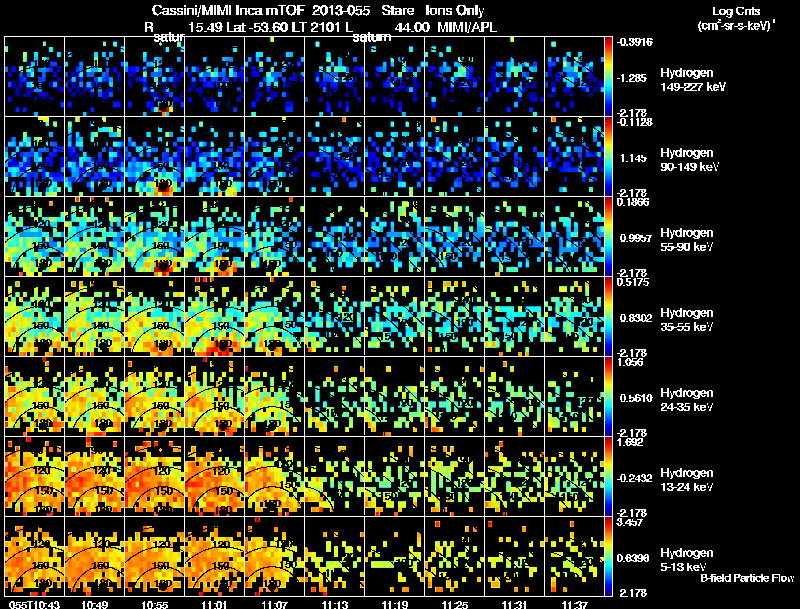Select the 10:55 time label
This screenshot has width=800, height=609.
[x=155, y=605]
